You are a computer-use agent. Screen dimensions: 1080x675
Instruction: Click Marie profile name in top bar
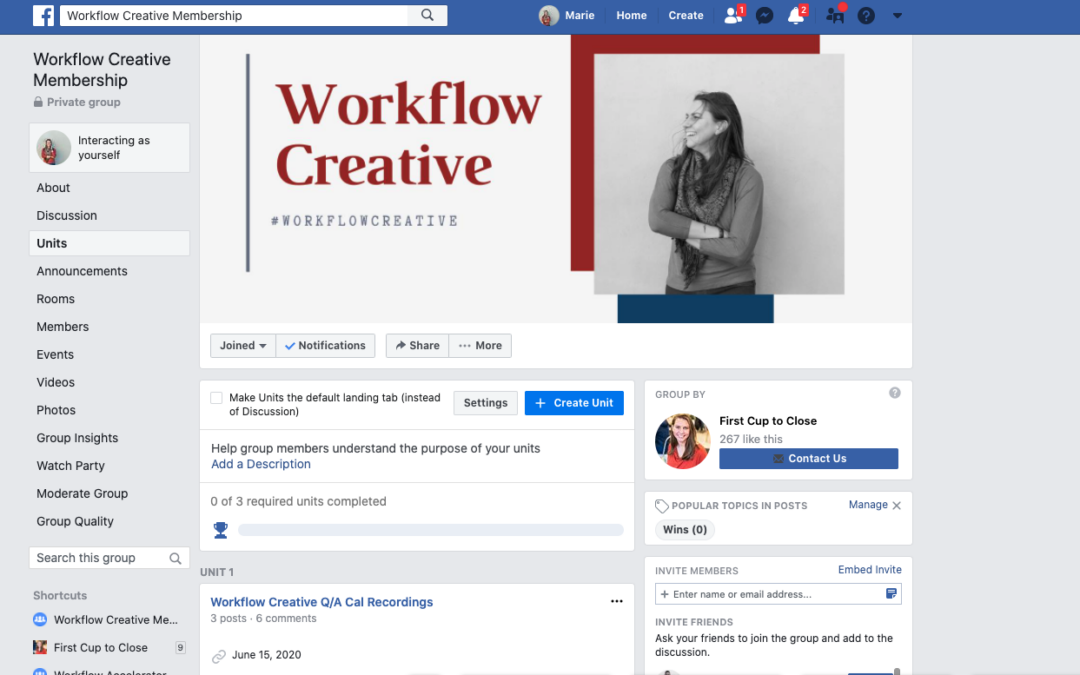tap(579, 15)
